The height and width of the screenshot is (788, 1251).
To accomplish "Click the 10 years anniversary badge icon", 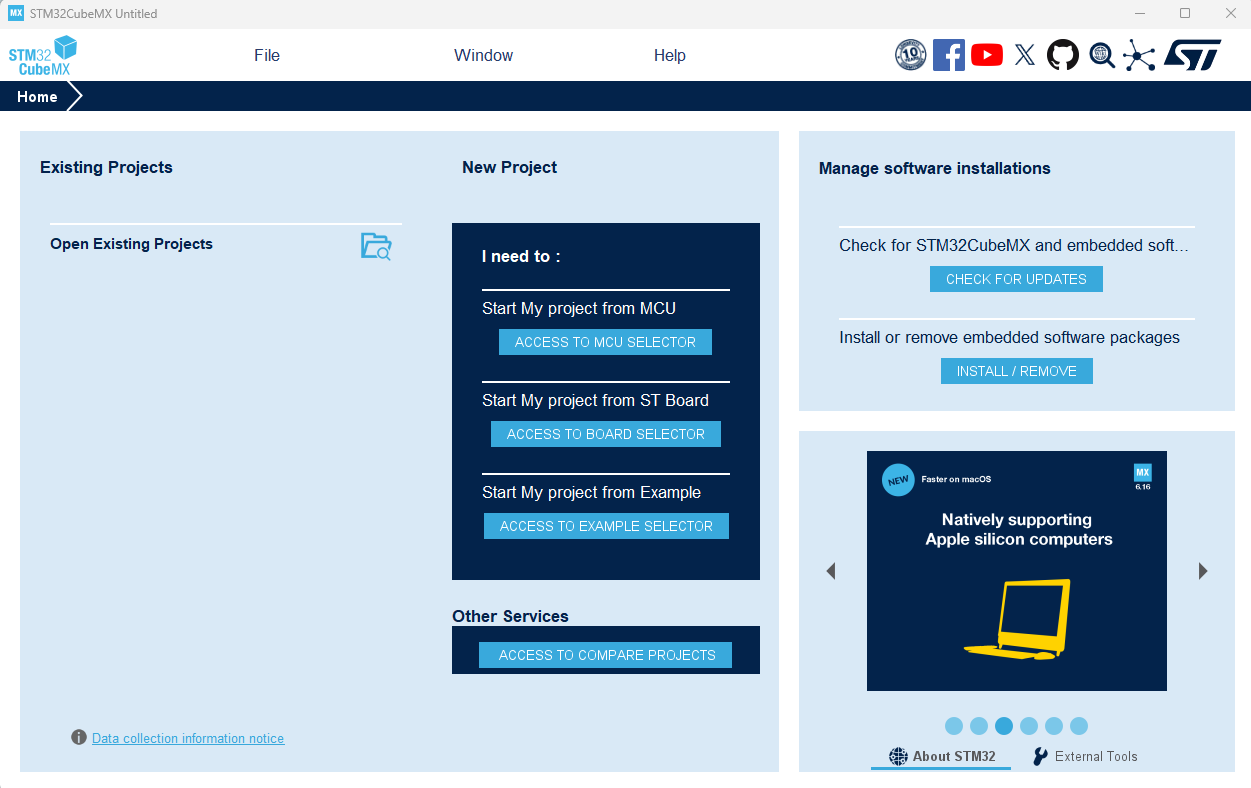I will [x=910, y=55].
